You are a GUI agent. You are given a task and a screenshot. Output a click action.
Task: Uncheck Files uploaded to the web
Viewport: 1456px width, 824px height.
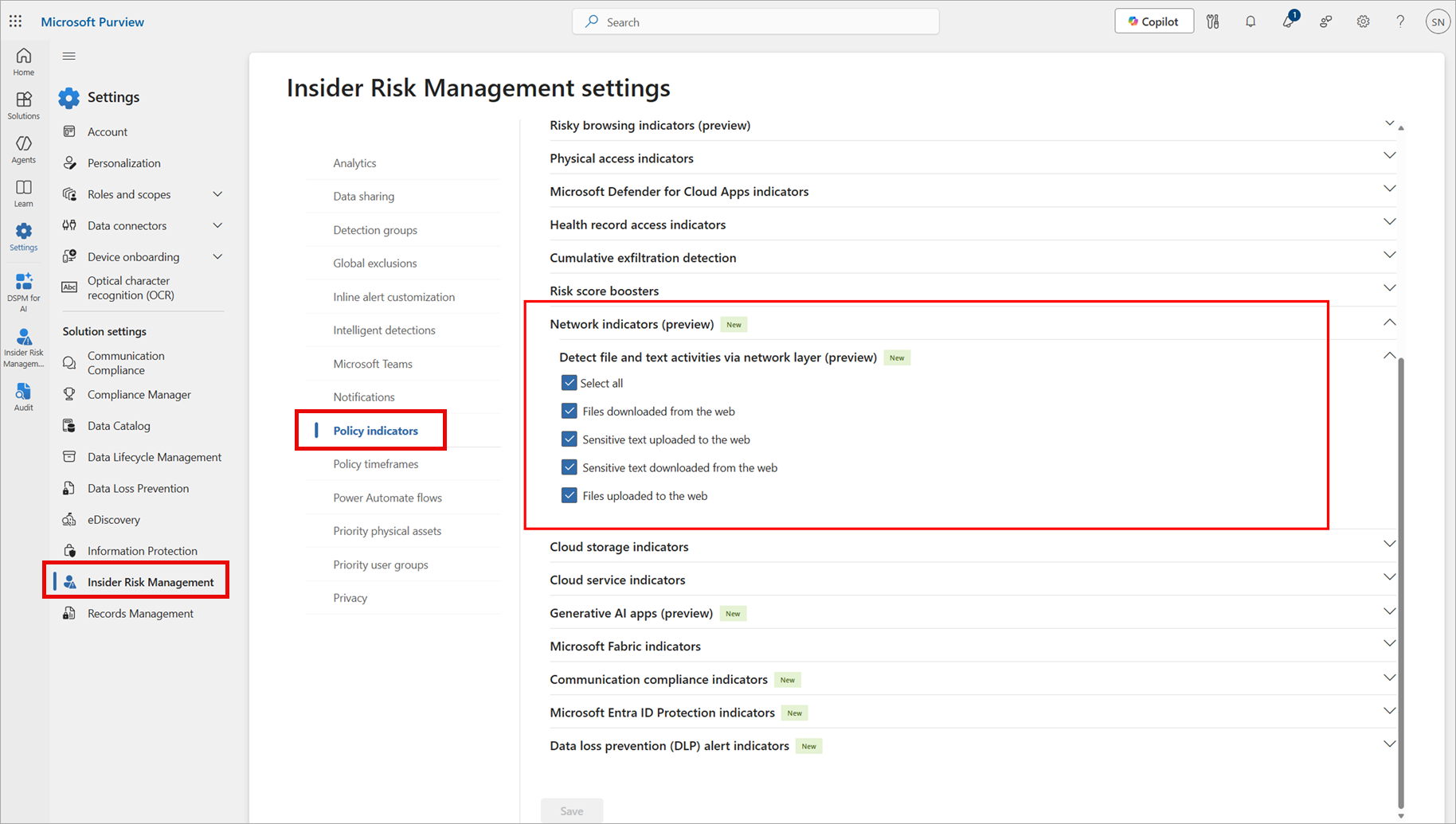(569, 495)
